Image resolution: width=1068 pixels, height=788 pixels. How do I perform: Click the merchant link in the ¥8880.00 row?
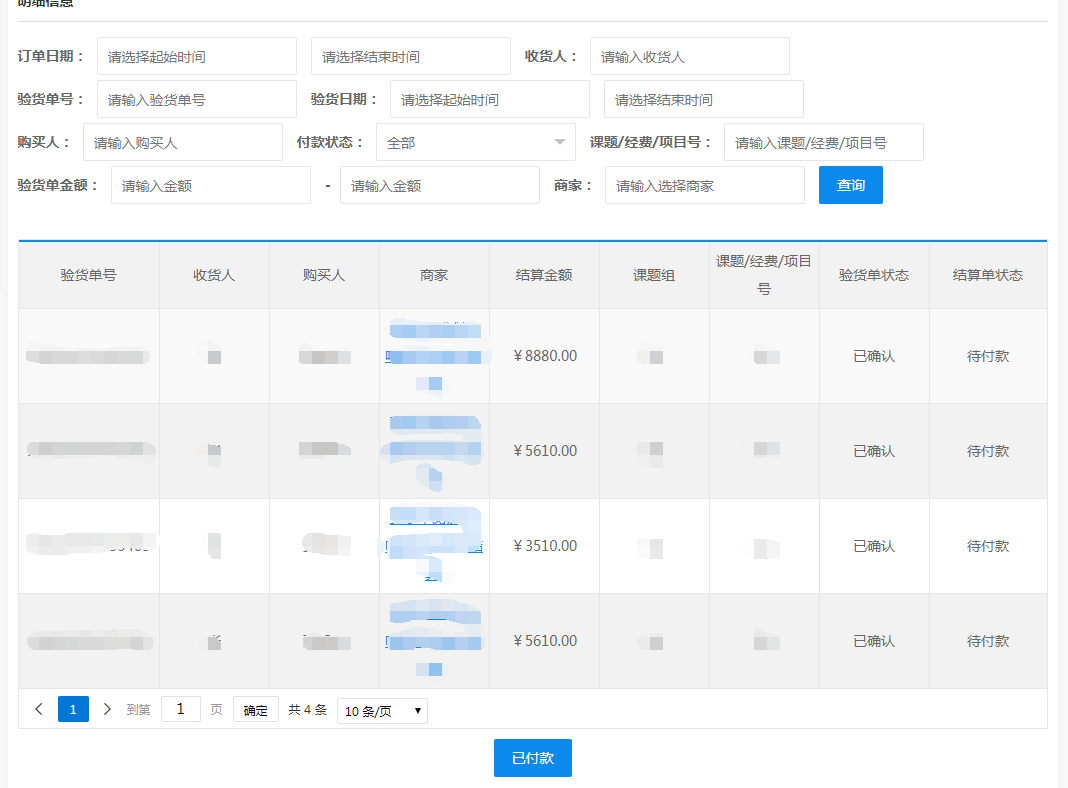point(433,356)
